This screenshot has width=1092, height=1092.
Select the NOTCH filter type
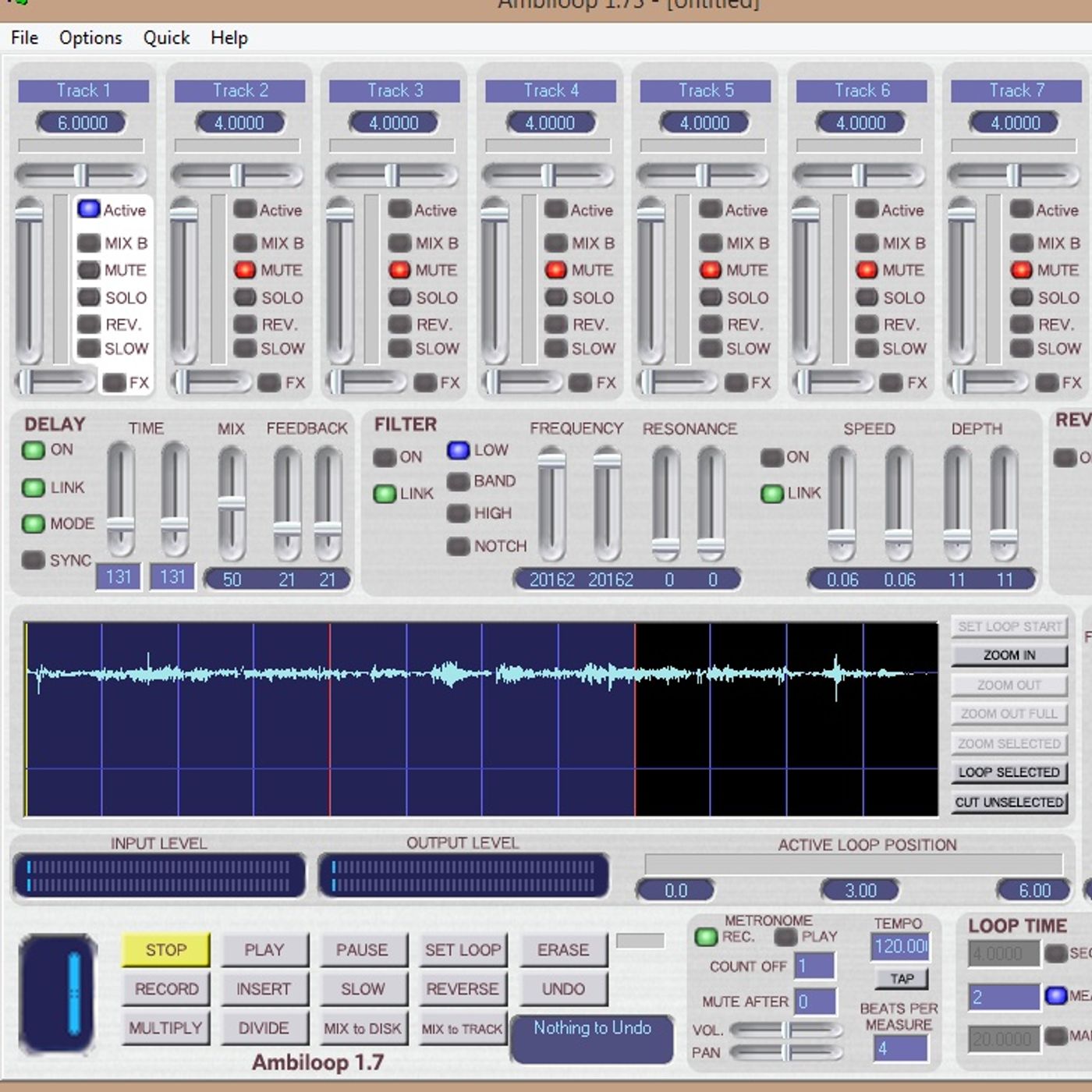click(x=458, y=546)
